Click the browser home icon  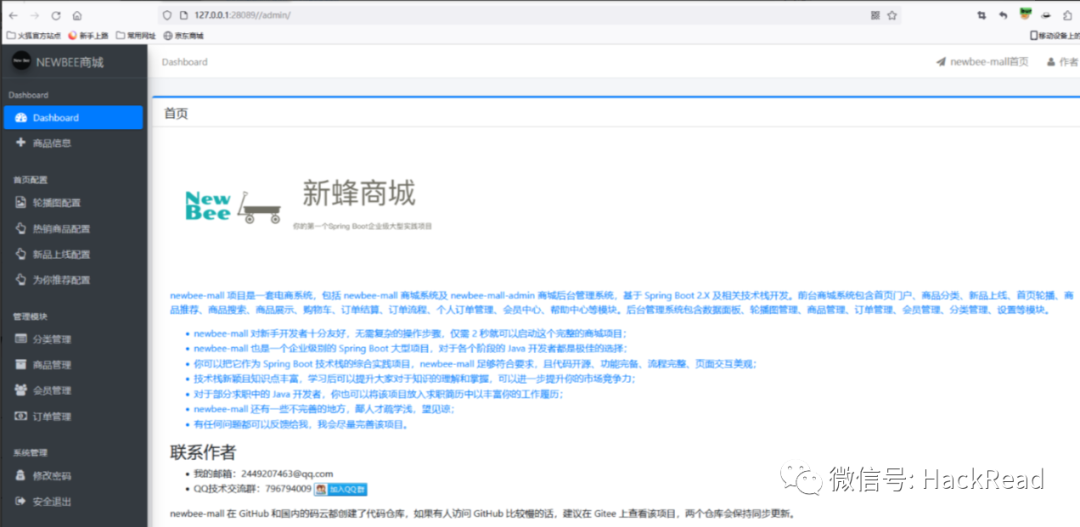coord(77,15)
